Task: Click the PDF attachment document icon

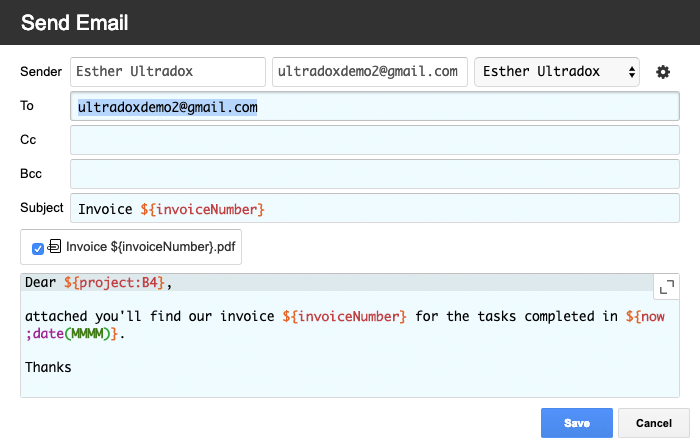Action: tap(54, 246)
